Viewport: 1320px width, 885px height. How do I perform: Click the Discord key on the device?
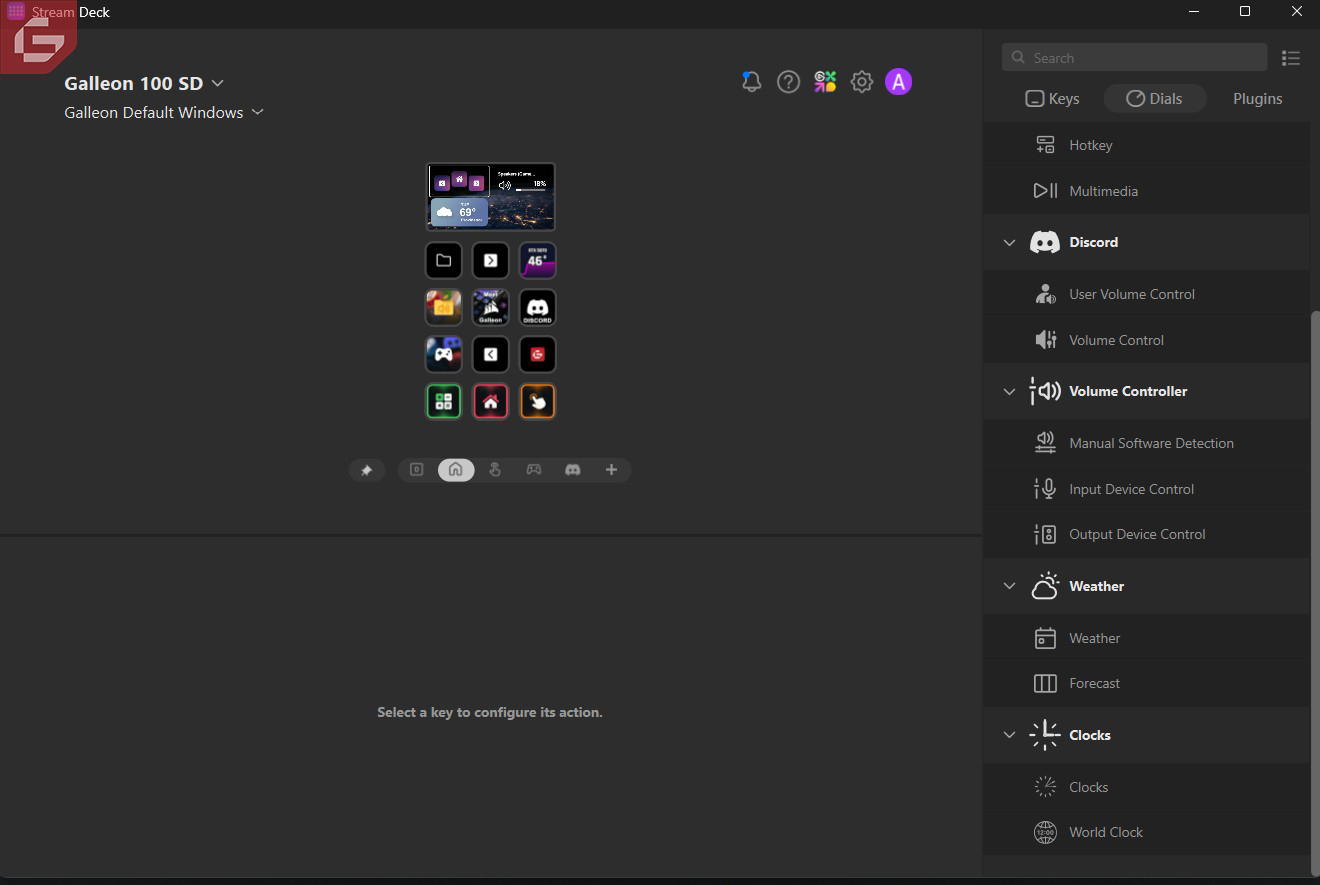tap(537, 308)
